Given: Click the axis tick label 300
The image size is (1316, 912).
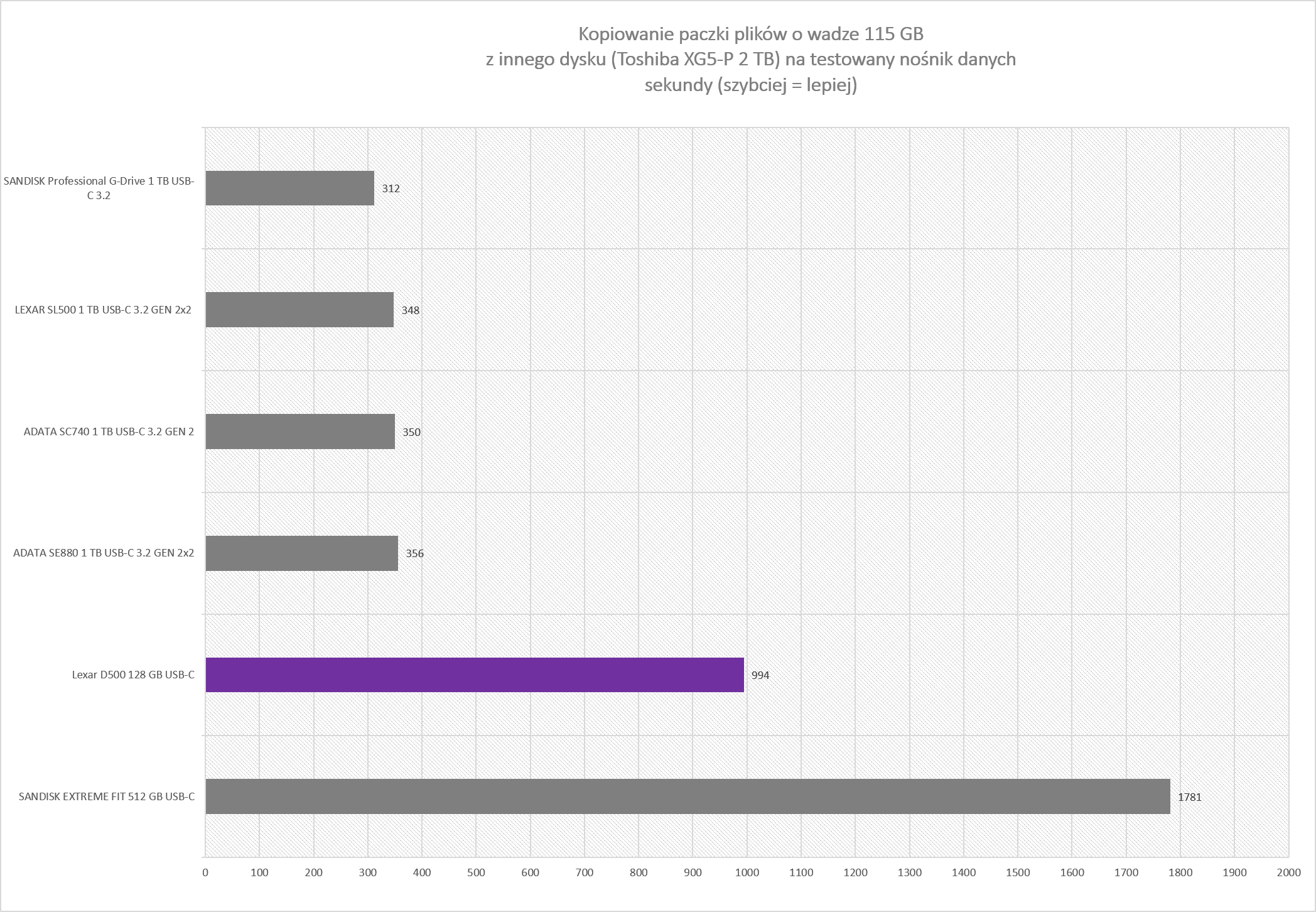Looking at the screenshot, I should (368, 872).
